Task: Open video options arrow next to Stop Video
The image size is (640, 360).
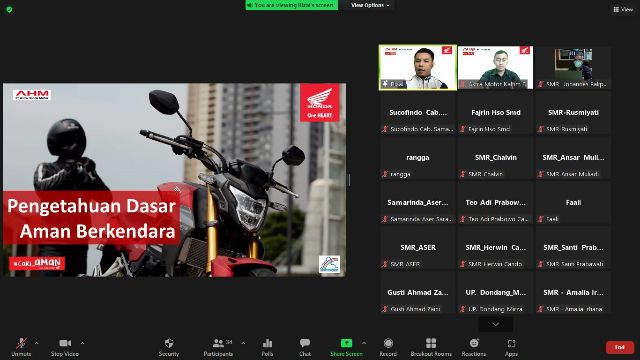Action: tap(82, 343)
